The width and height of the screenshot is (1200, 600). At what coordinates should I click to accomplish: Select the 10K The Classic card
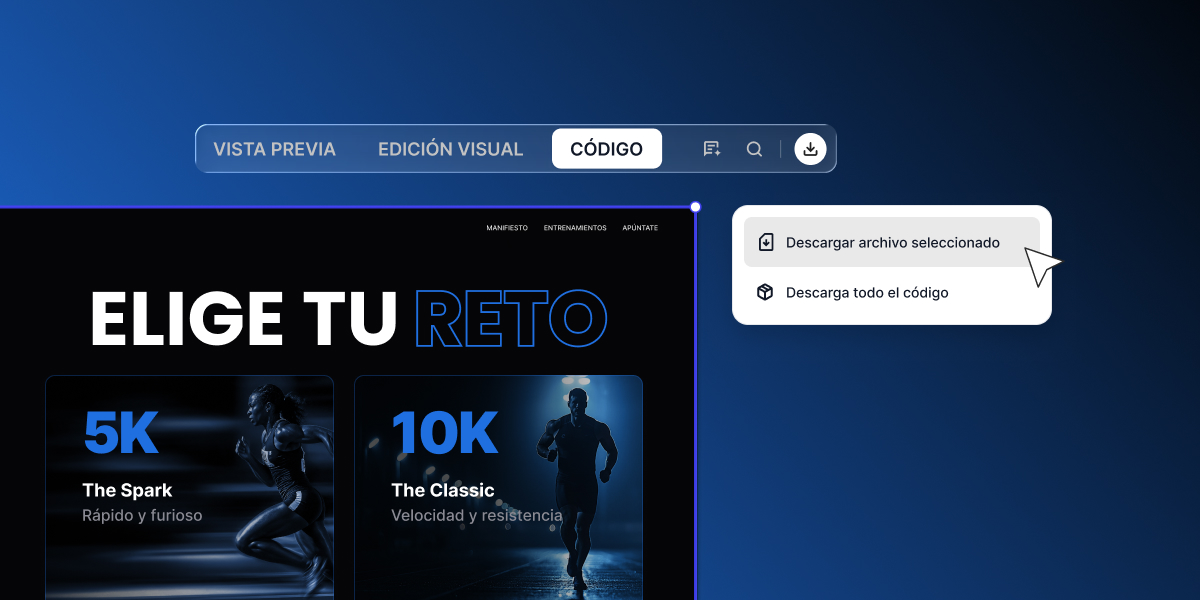click(498, 487)
